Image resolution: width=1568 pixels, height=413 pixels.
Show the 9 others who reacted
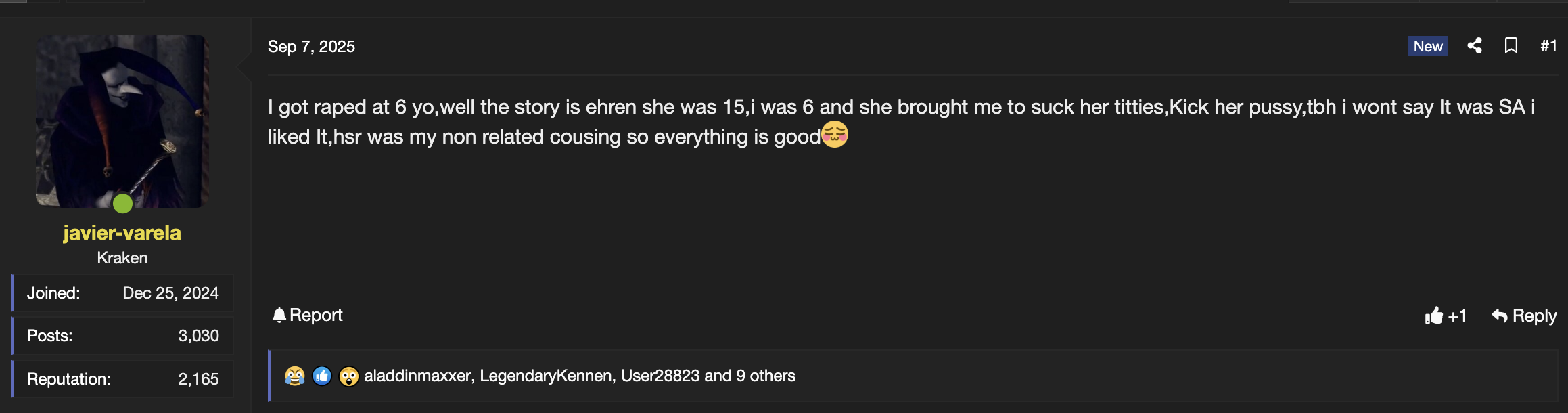tap(765, 376)
